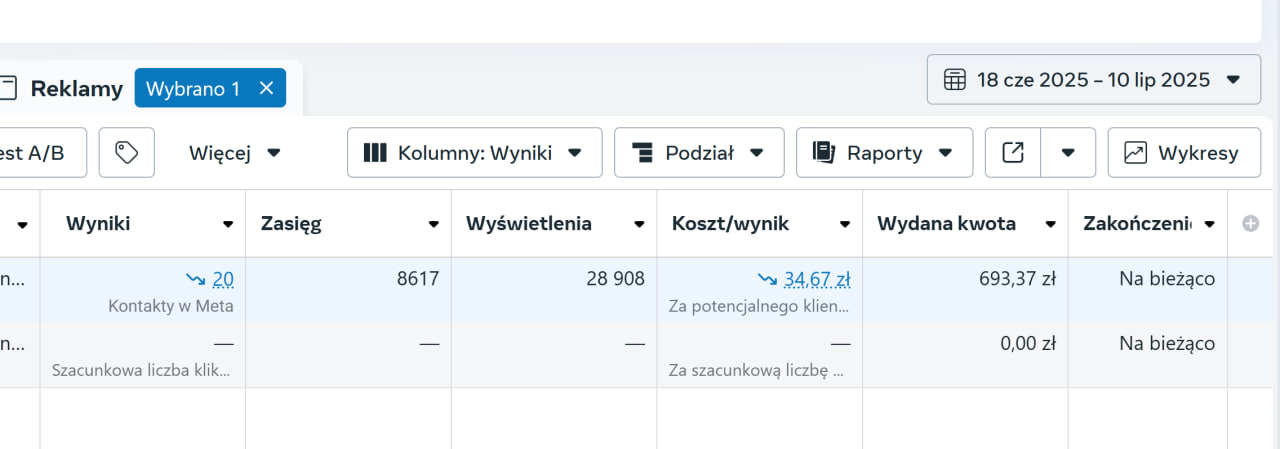Expand the Podział breakdown dropdown
The height and width of the screenshot is (449, 1280).
tap(699, 153)
